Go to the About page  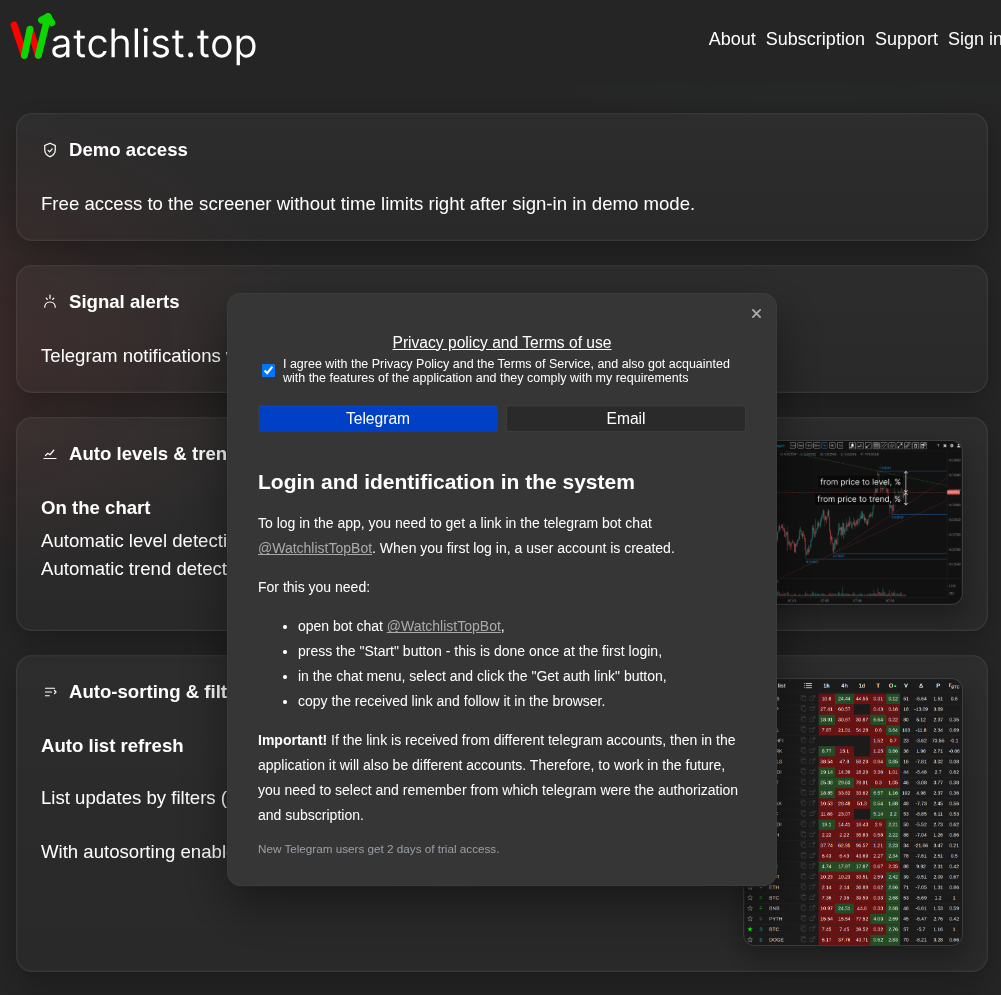point(732,39)
